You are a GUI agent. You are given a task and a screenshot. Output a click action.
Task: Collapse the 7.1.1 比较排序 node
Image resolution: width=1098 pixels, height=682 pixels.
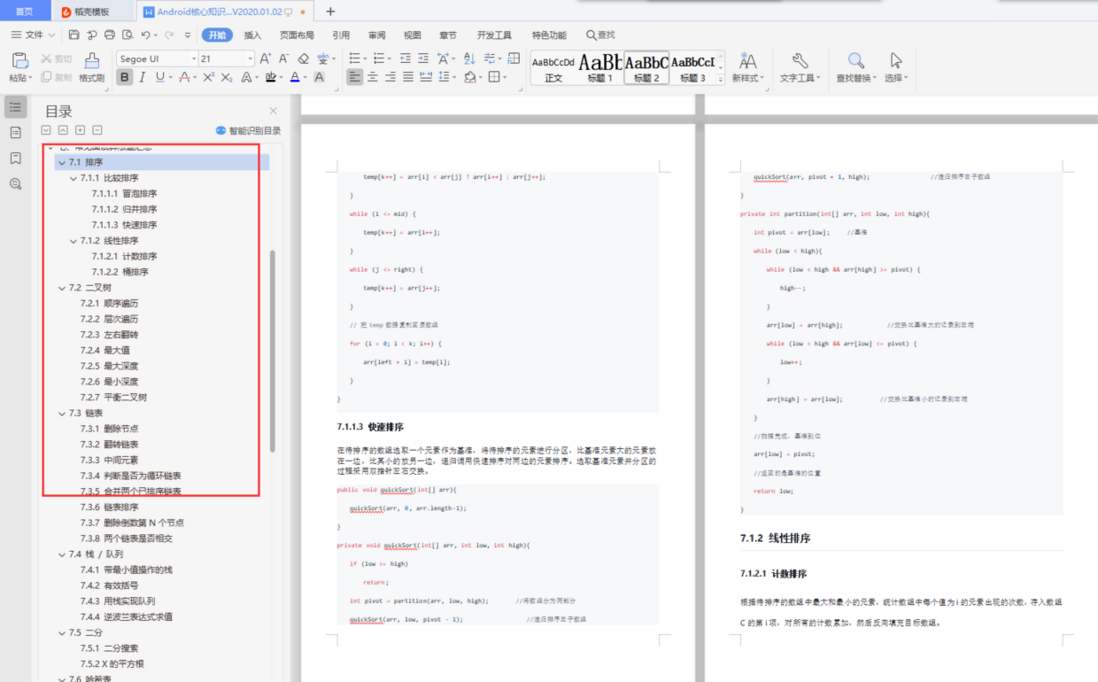coord(74,179)
